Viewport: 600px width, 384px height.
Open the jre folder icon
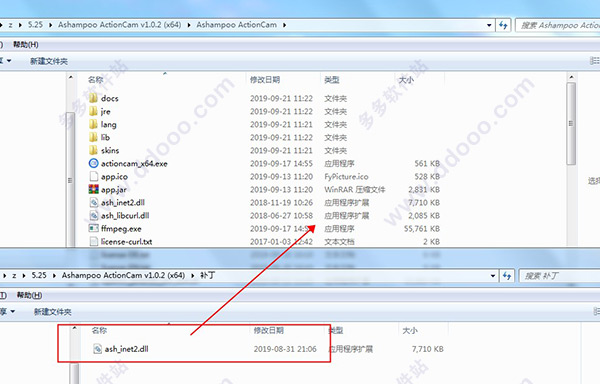[x=93, y=111]
